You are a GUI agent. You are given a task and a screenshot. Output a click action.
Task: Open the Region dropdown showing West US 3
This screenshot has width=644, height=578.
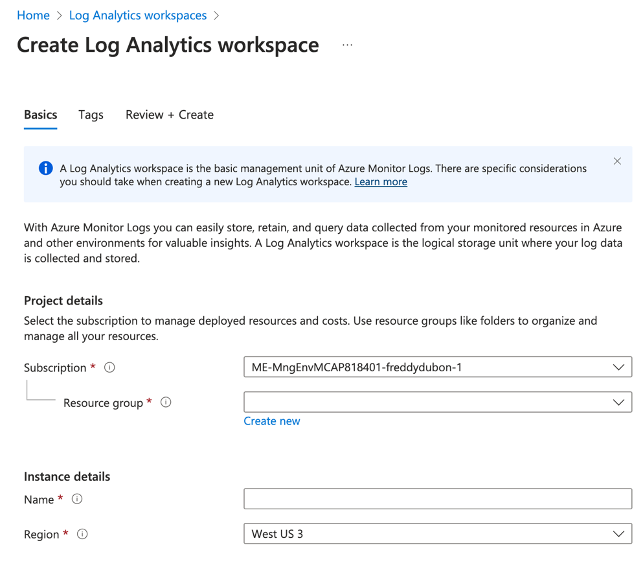[x=437, y=534]
